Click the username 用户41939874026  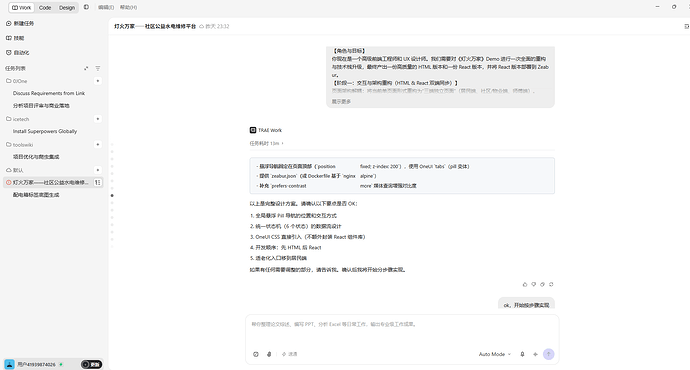(37, 364)
